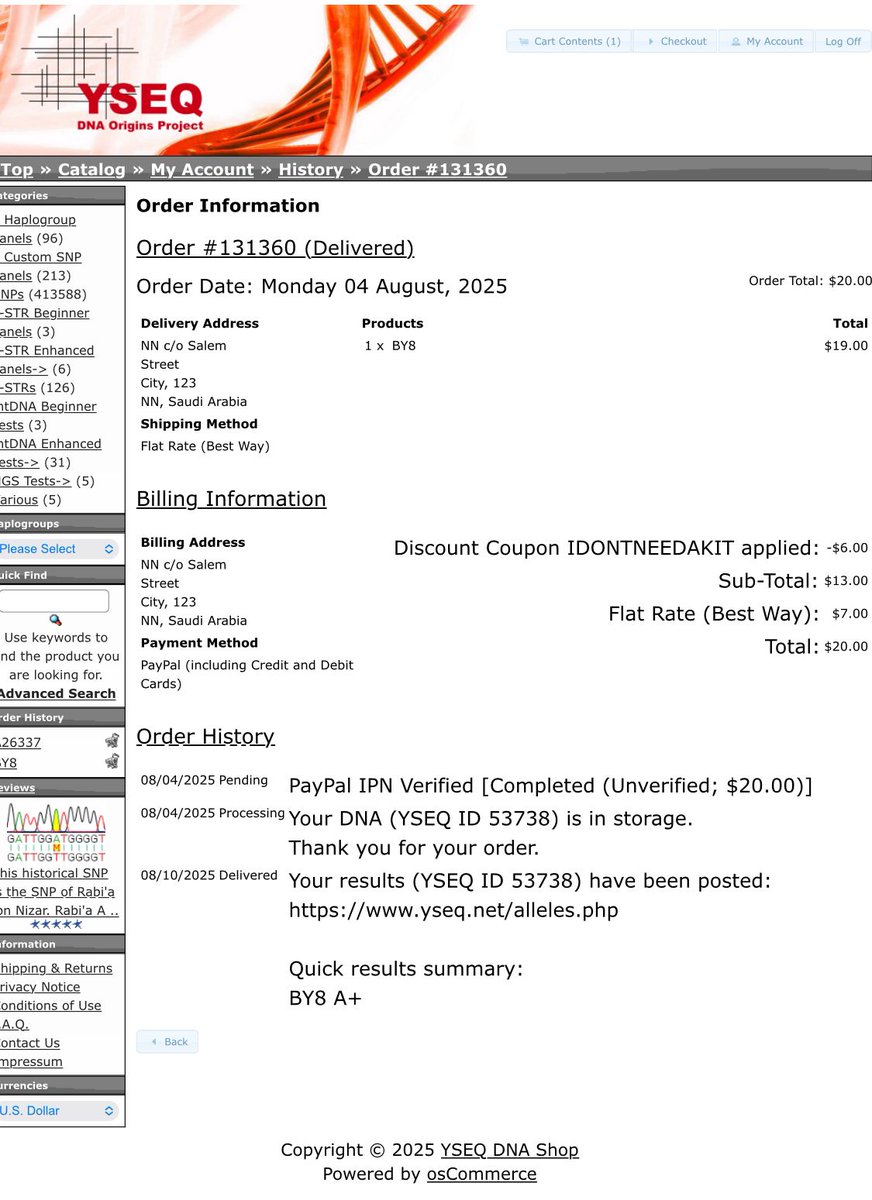Open Conditions of Use link
The height and width of the screenshot is (1200, 872).
(50, 1006)
